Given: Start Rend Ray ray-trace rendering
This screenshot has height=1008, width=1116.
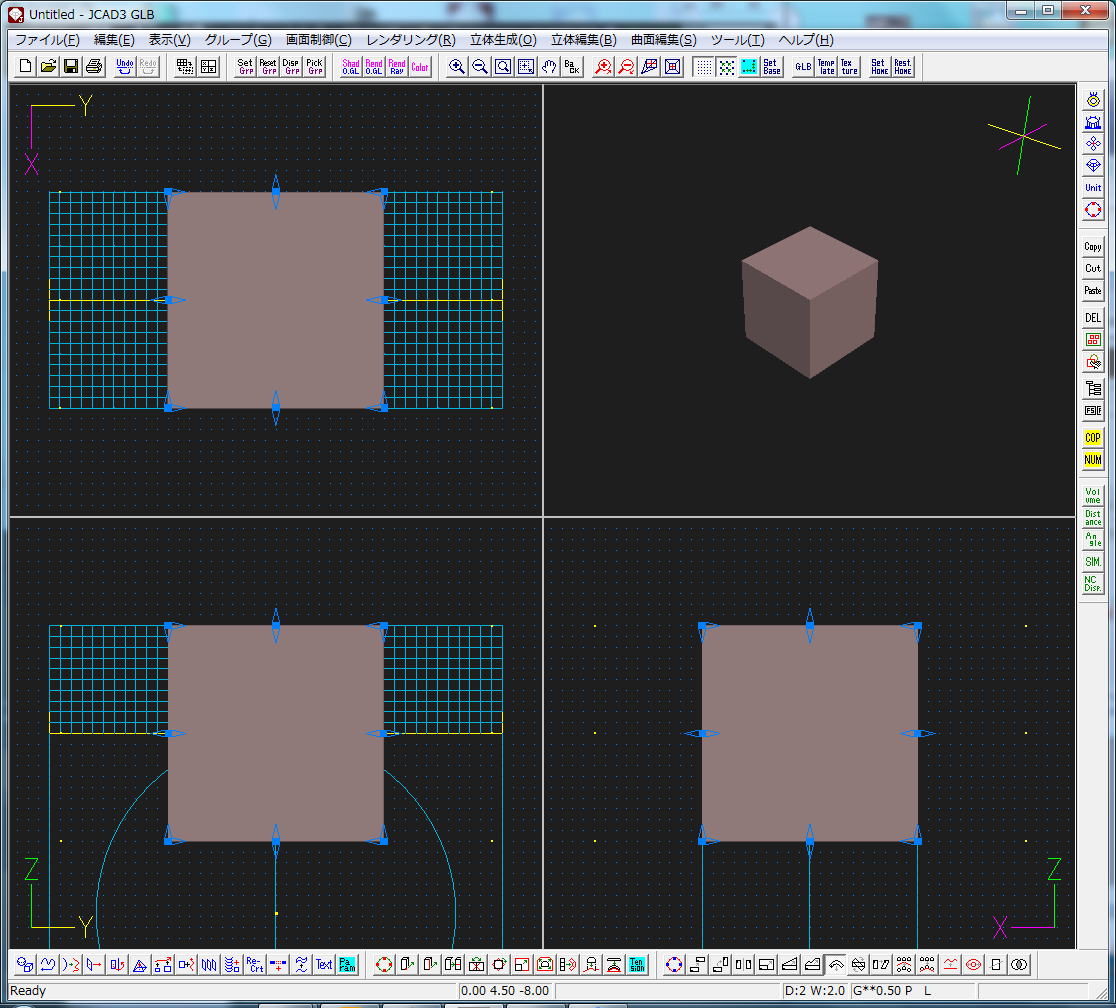Looking at the screenshot, I should click(x=397, y=67).
